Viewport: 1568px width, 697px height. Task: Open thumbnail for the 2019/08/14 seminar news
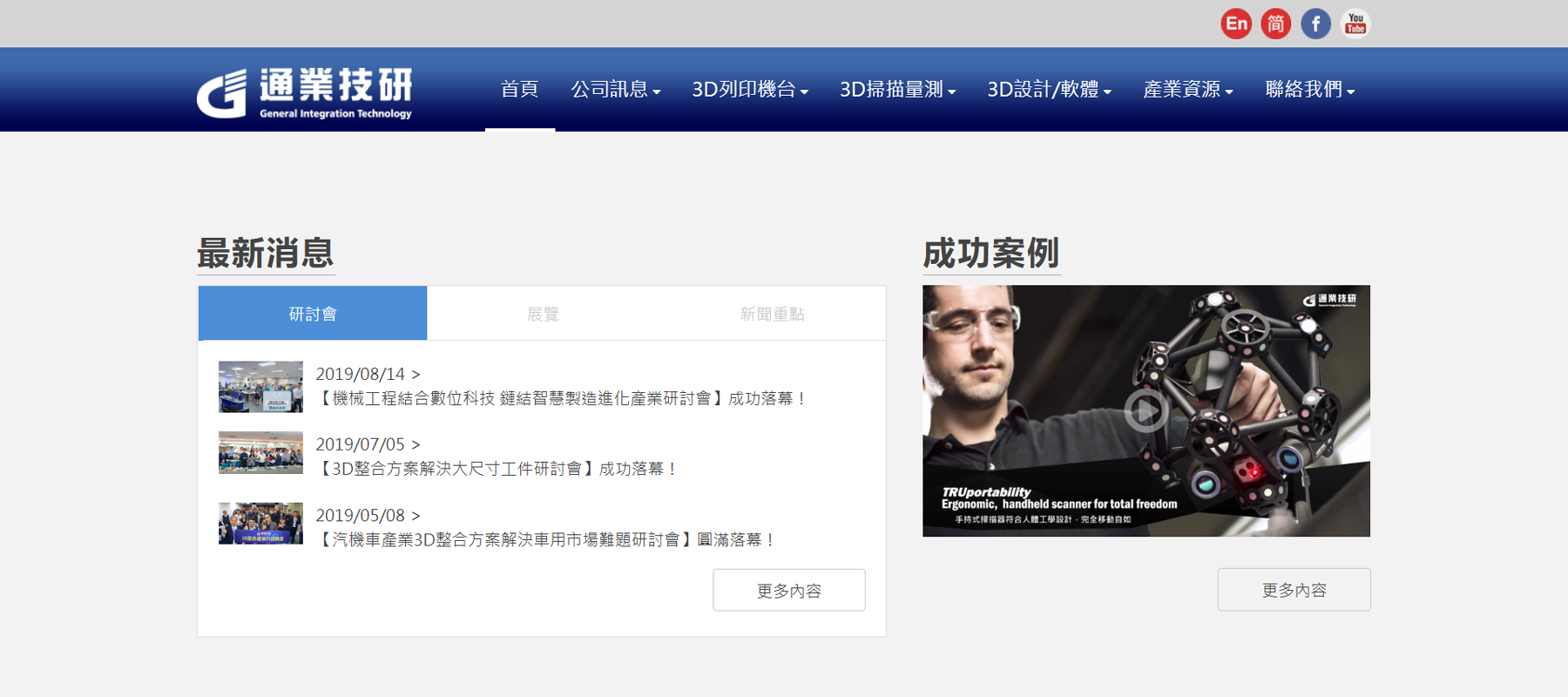click(x=260, y=387)
